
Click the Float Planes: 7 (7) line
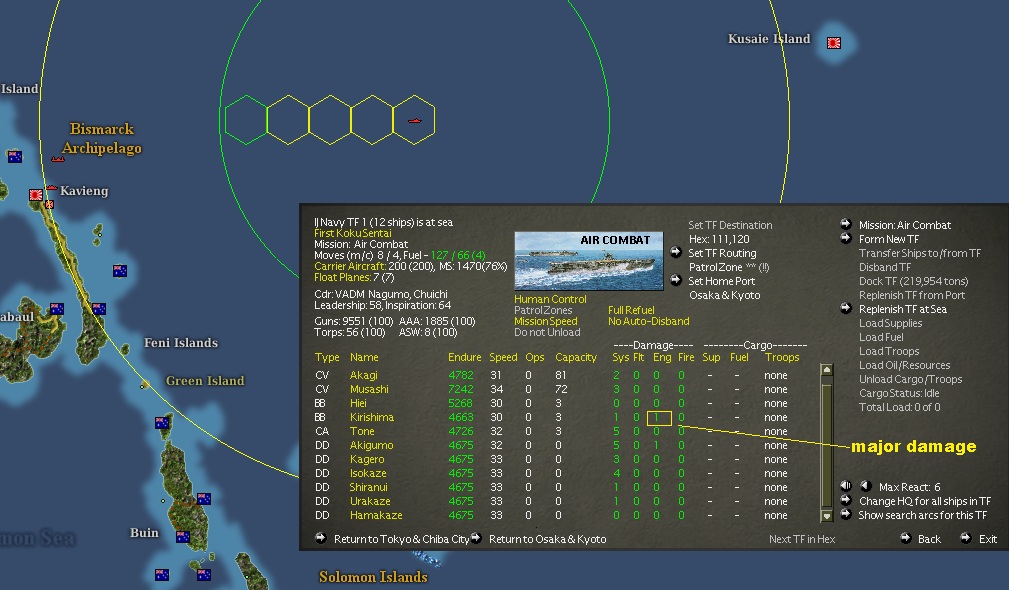point(355,277)
